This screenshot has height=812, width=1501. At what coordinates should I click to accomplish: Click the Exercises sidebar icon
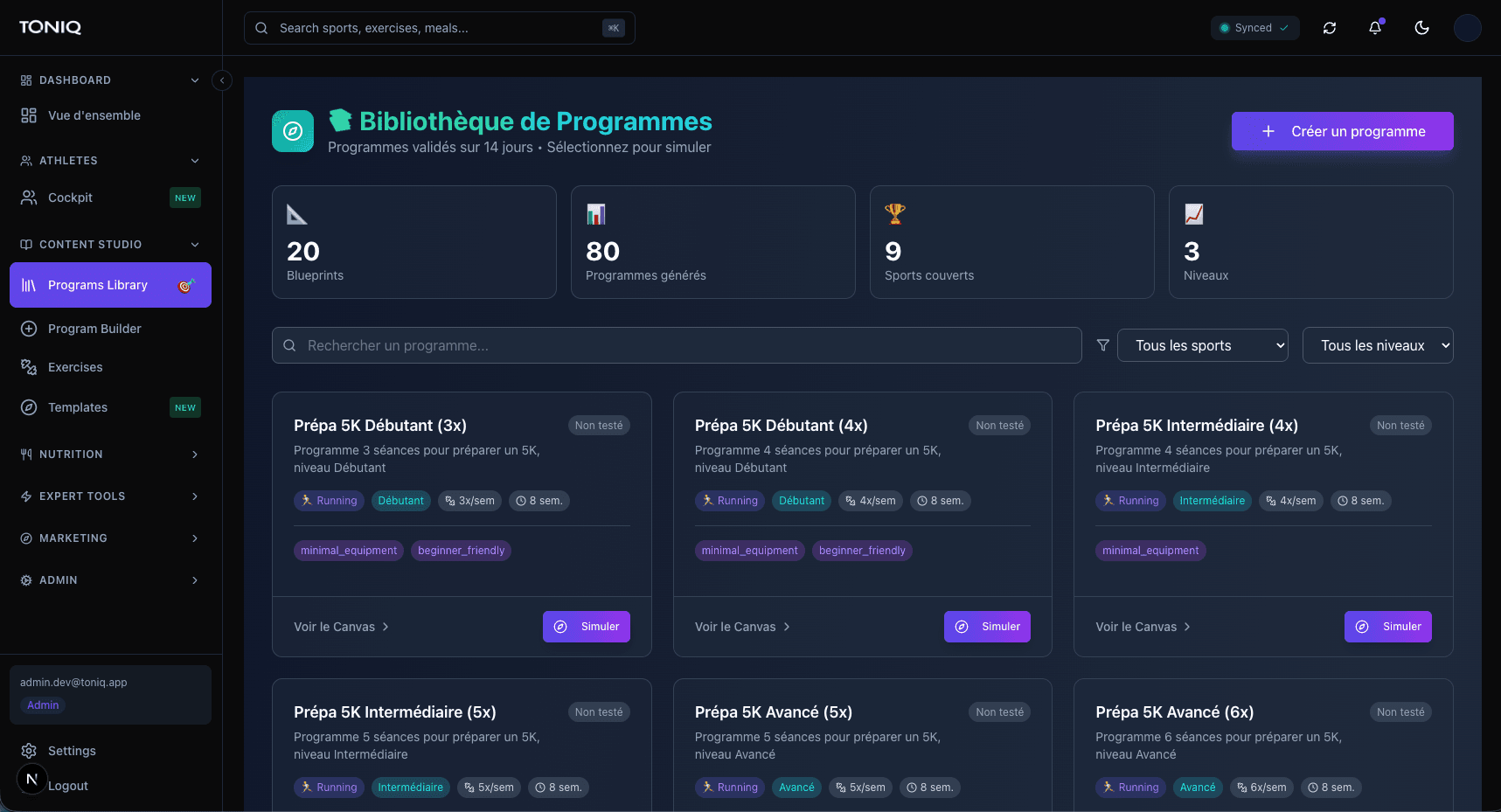click(29, 367)
